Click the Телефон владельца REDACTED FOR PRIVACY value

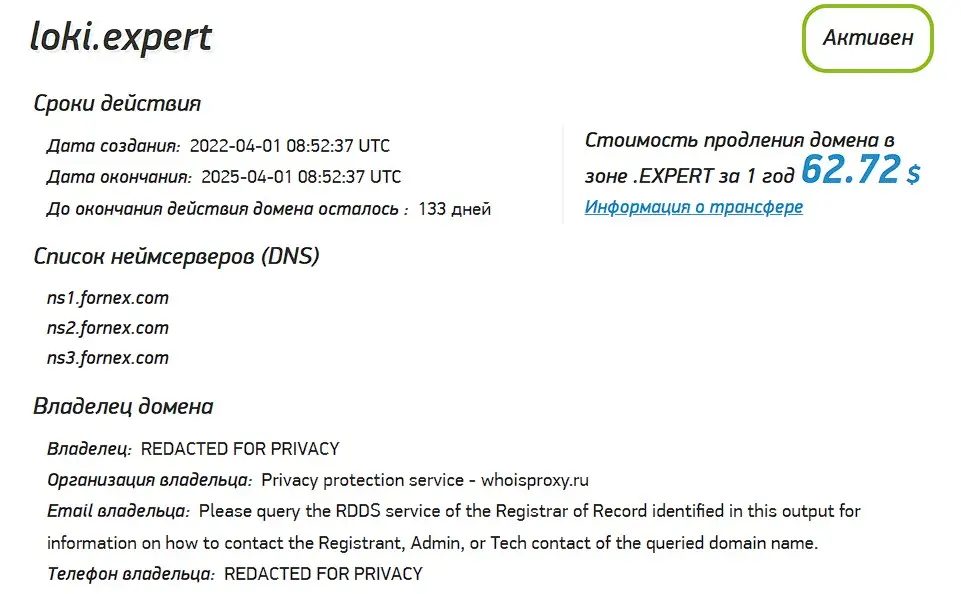pos(323,575)
